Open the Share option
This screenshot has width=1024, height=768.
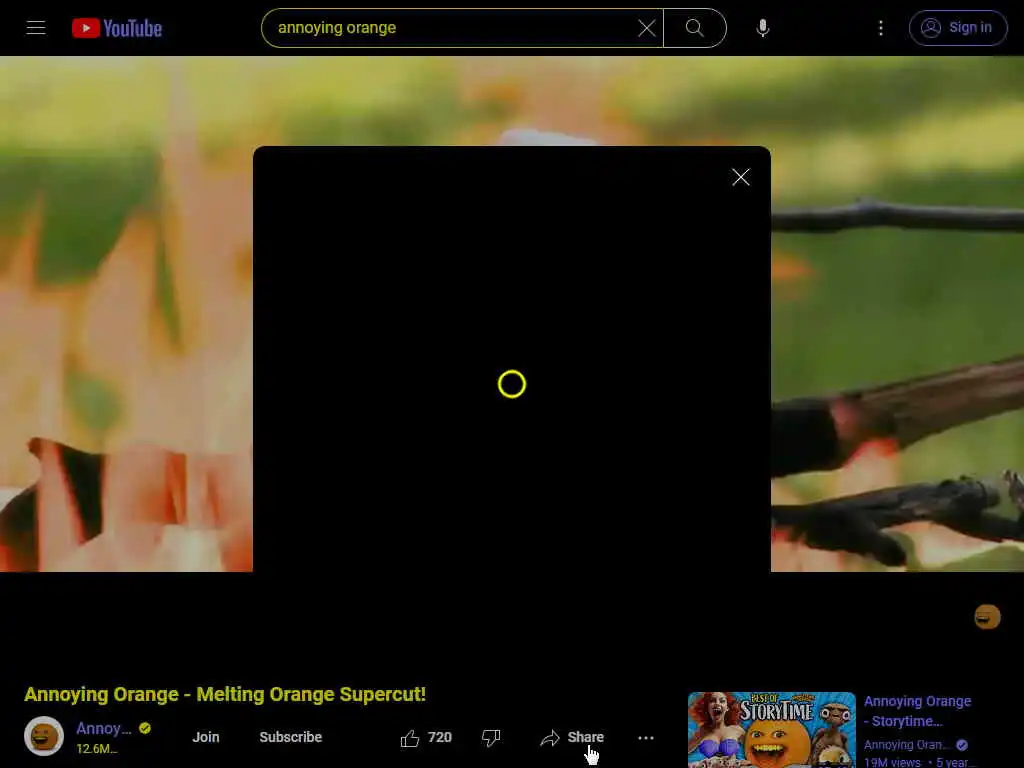(x=572, y=737)
